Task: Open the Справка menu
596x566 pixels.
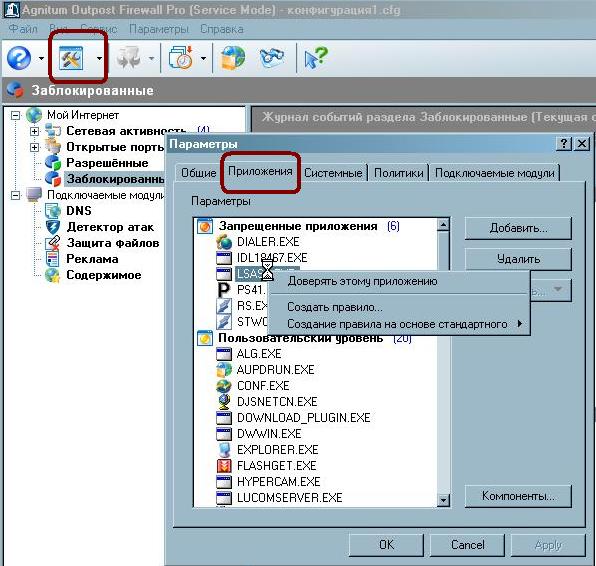Action: (222, 29)
